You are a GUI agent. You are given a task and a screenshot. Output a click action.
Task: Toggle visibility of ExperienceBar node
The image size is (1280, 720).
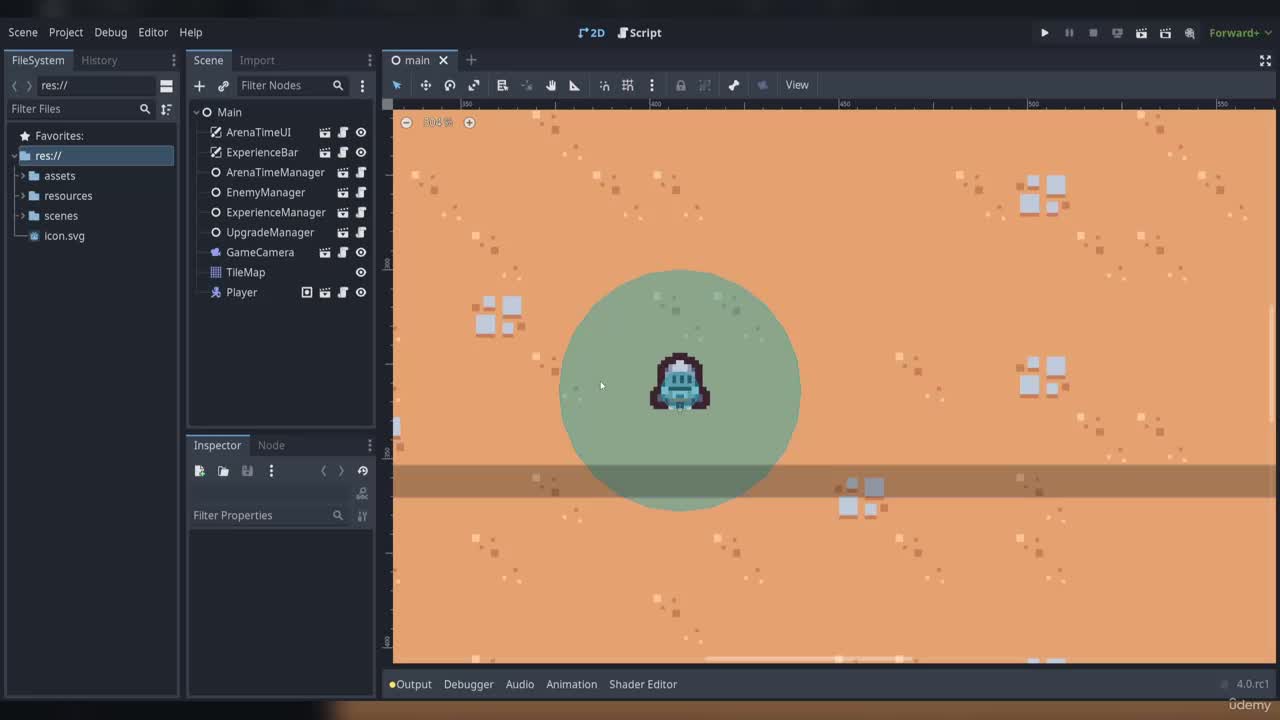[361, 152]
